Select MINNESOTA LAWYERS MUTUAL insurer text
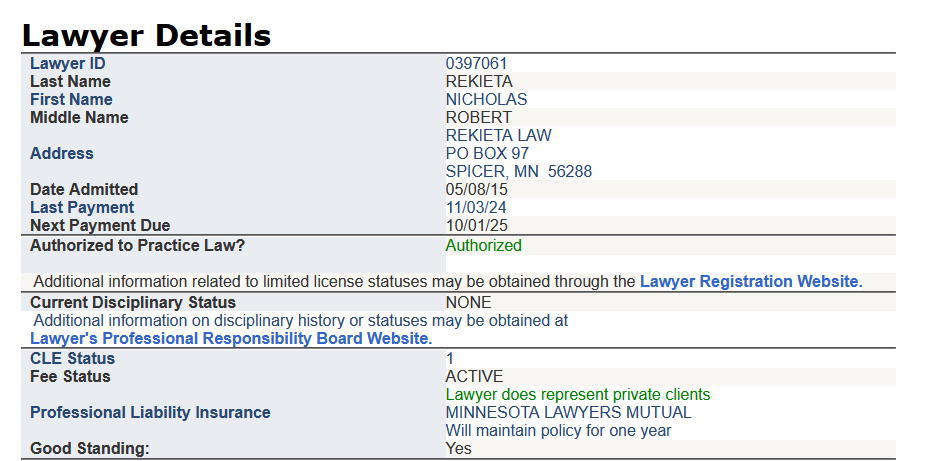 (x=568, y=412)
